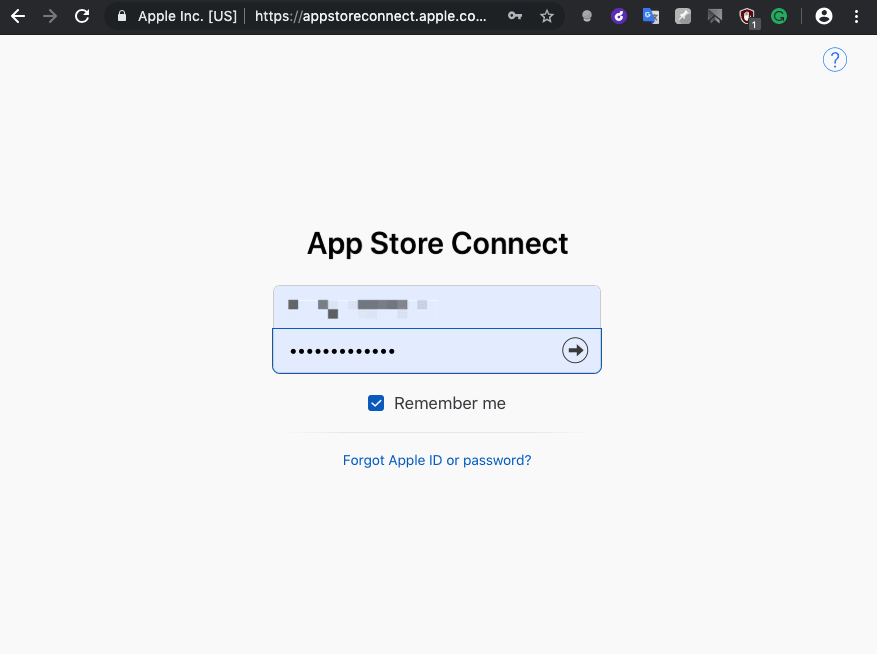877x654 pixels.
Task: Click the browser forward arrow
Action: coord(50,16)
